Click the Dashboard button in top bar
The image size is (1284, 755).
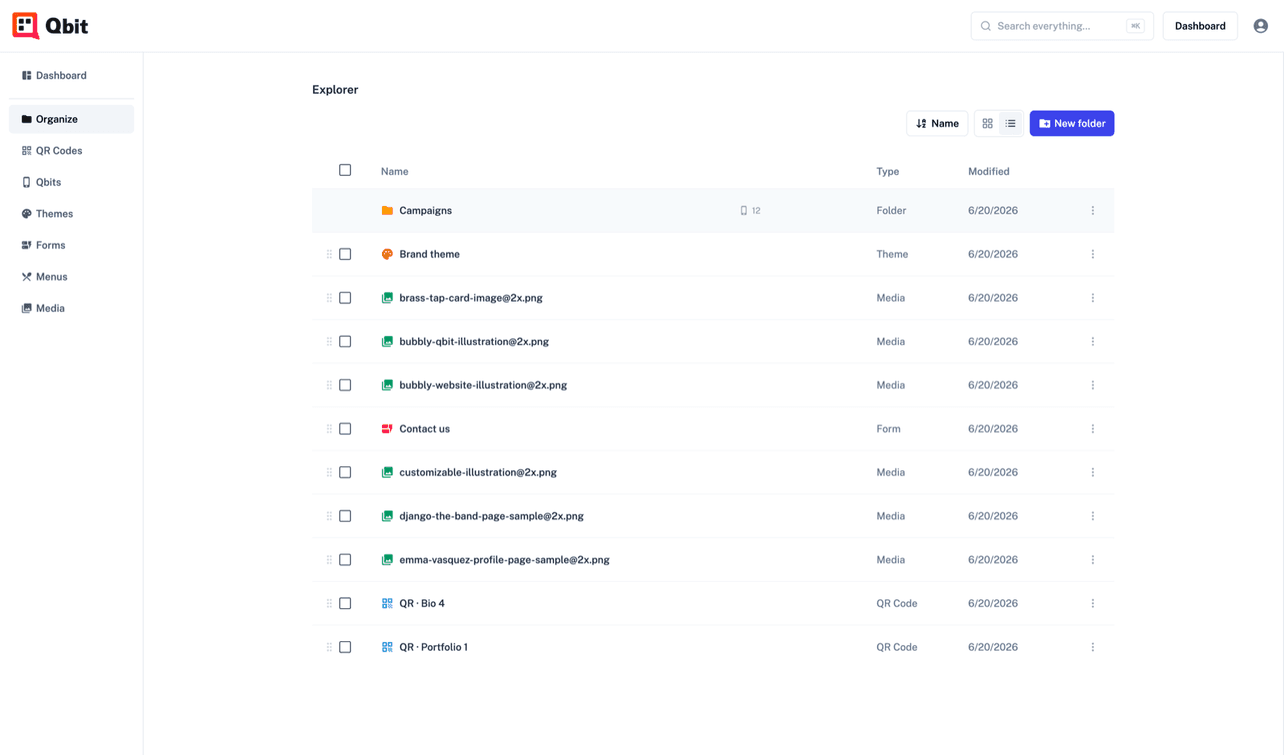point(1200,26)
